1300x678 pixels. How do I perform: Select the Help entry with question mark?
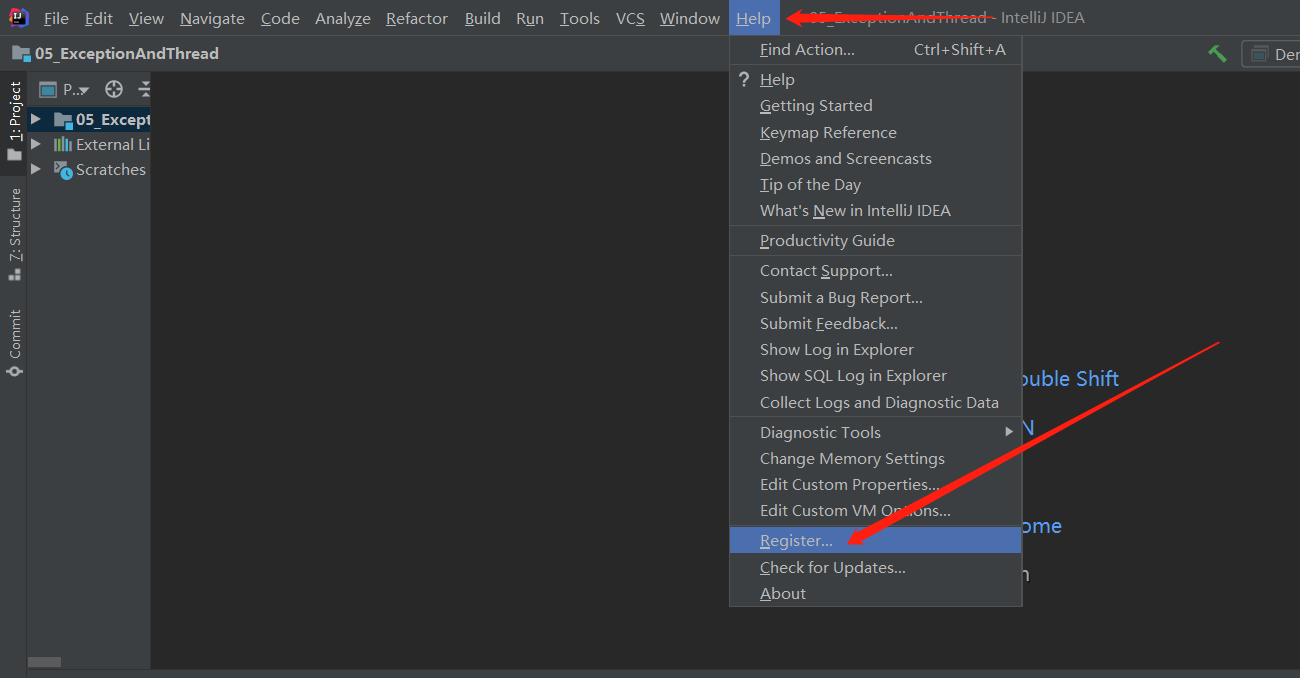875,80
